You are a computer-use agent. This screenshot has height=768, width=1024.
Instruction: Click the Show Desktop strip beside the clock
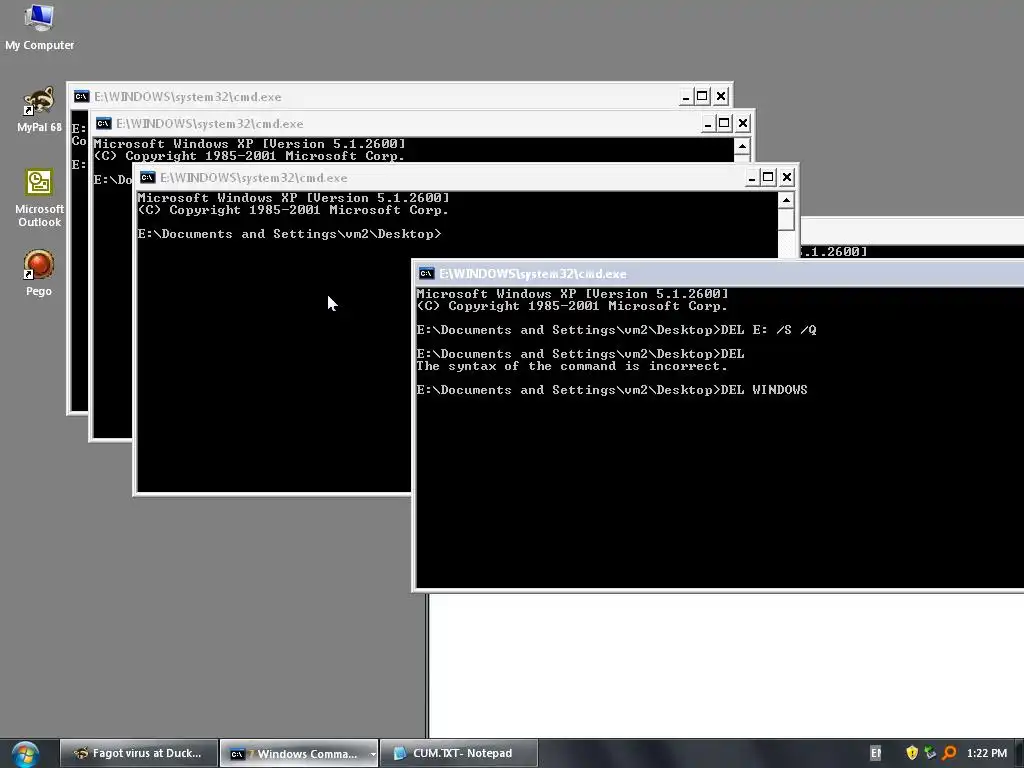tap(1019, 753)
